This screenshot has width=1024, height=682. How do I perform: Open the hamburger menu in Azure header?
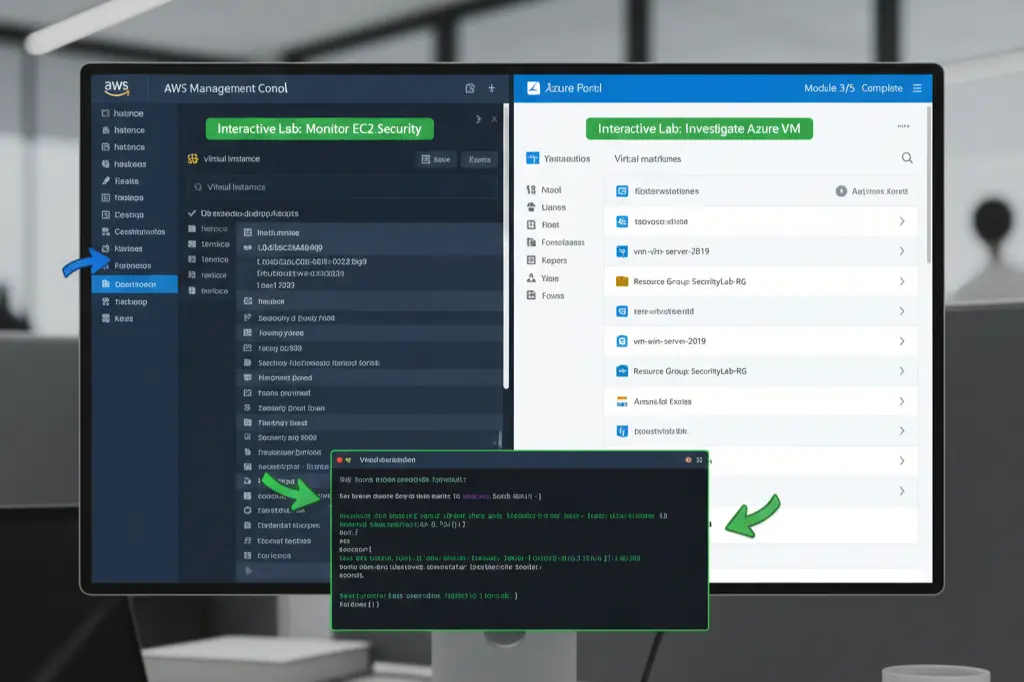(917, 88)
